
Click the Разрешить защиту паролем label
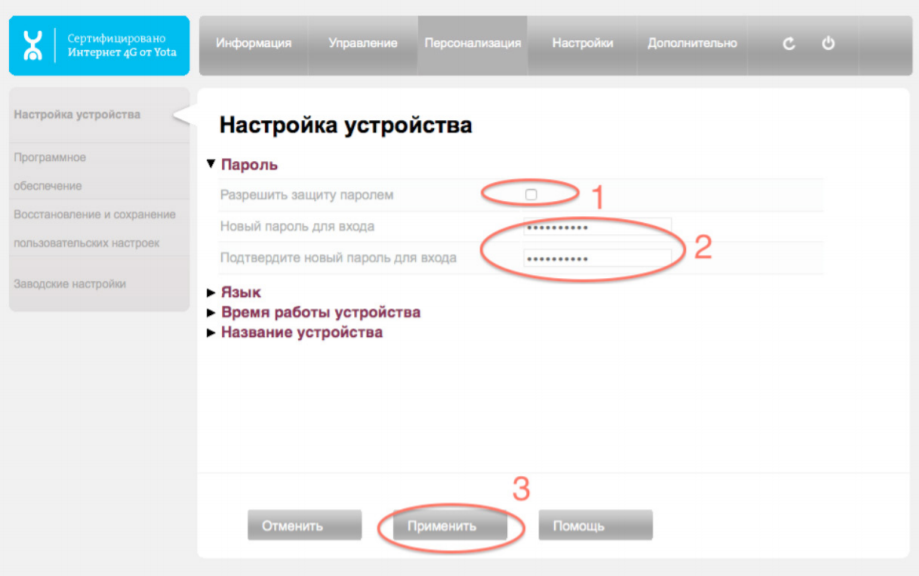pos(307,195)
